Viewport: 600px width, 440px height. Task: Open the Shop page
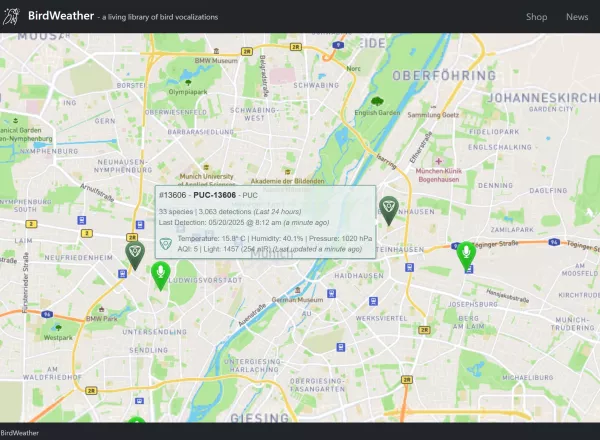(536, 17)
